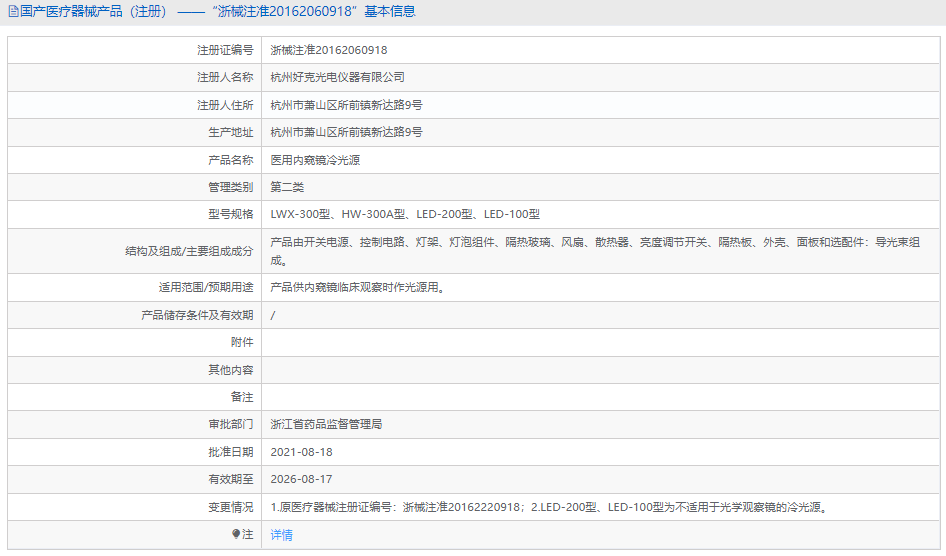Click the 有效期至 label
Viewport: 946px width, 556px height.
tap(230, 479)
